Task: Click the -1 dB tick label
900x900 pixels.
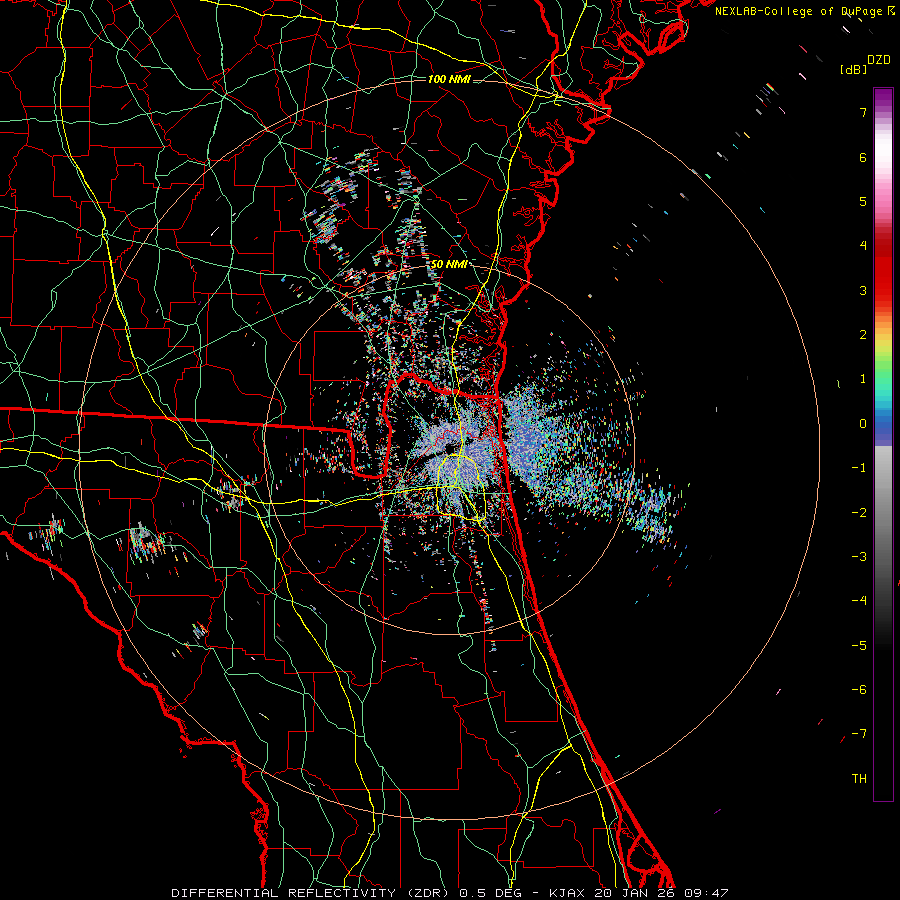Action: (859, 468)
